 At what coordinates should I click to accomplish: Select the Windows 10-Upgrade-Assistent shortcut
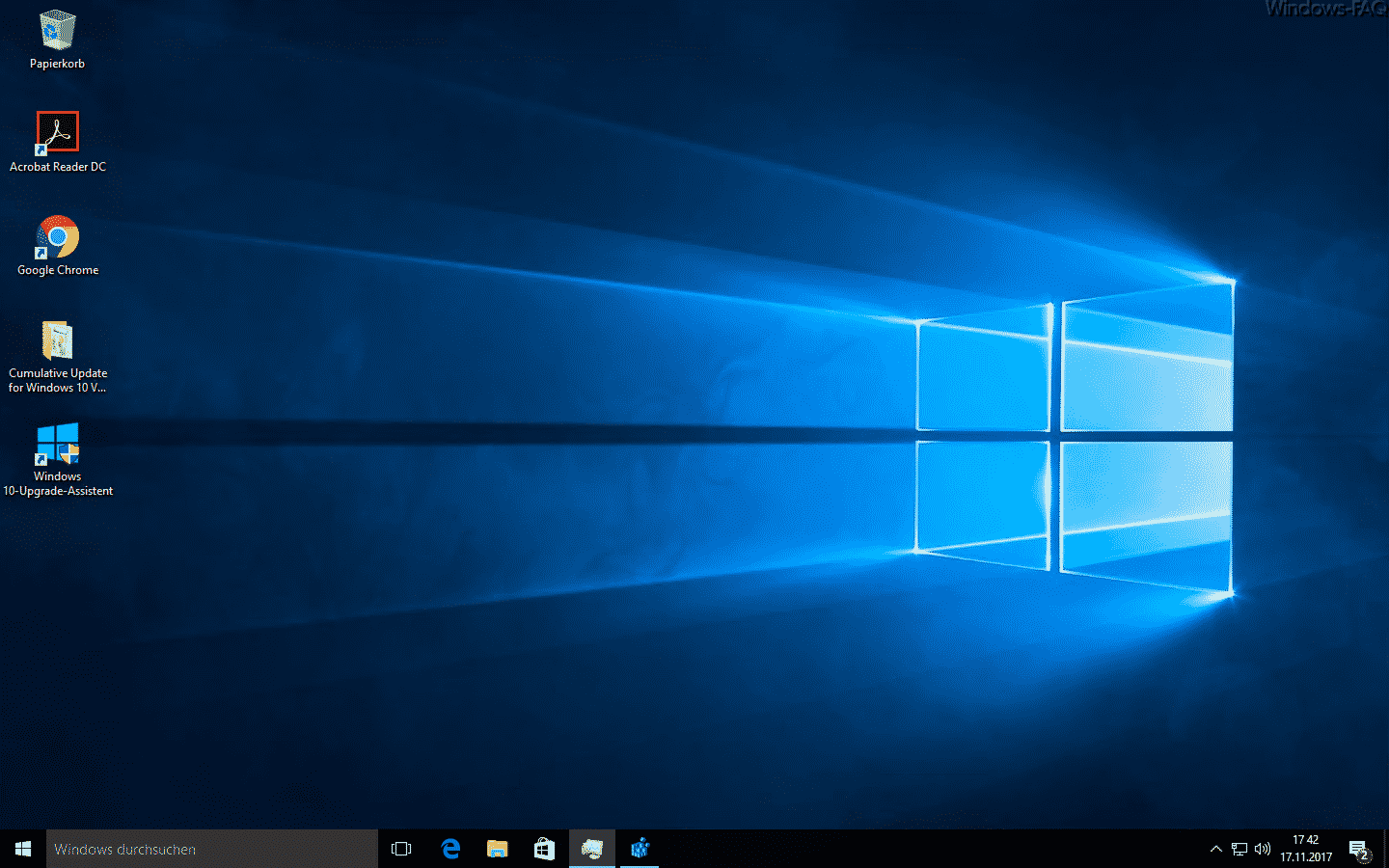pos(58,460)
